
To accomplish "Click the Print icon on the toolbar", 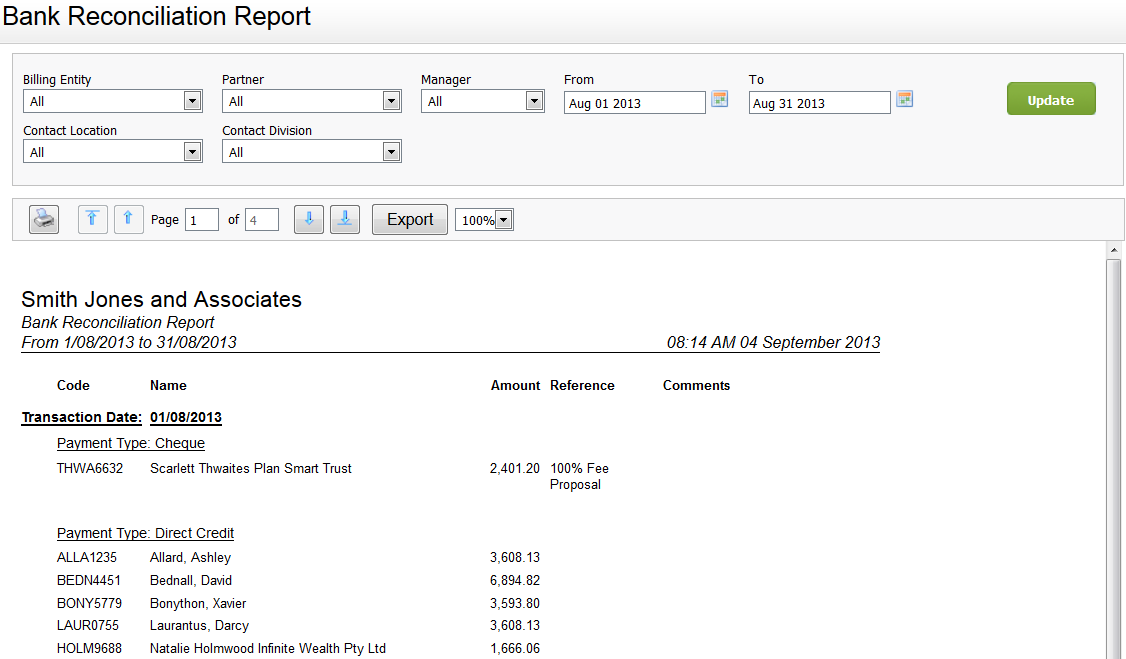I will pyautogui.click(x=43, y=219).
